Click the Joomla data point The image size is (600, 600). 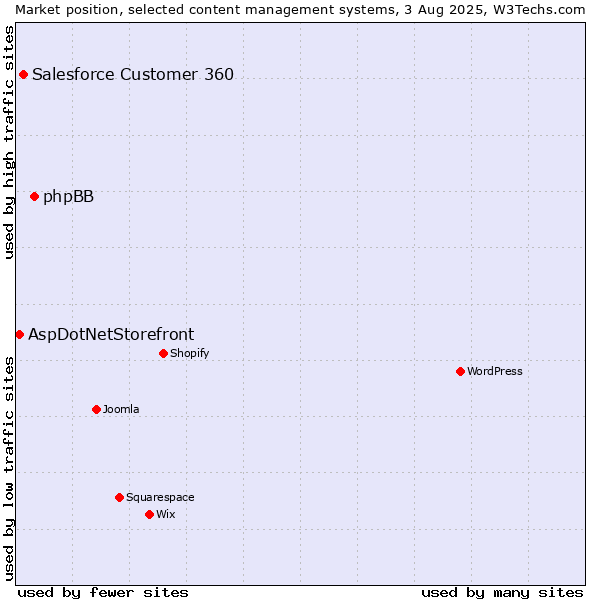click(x=96, y=410)
